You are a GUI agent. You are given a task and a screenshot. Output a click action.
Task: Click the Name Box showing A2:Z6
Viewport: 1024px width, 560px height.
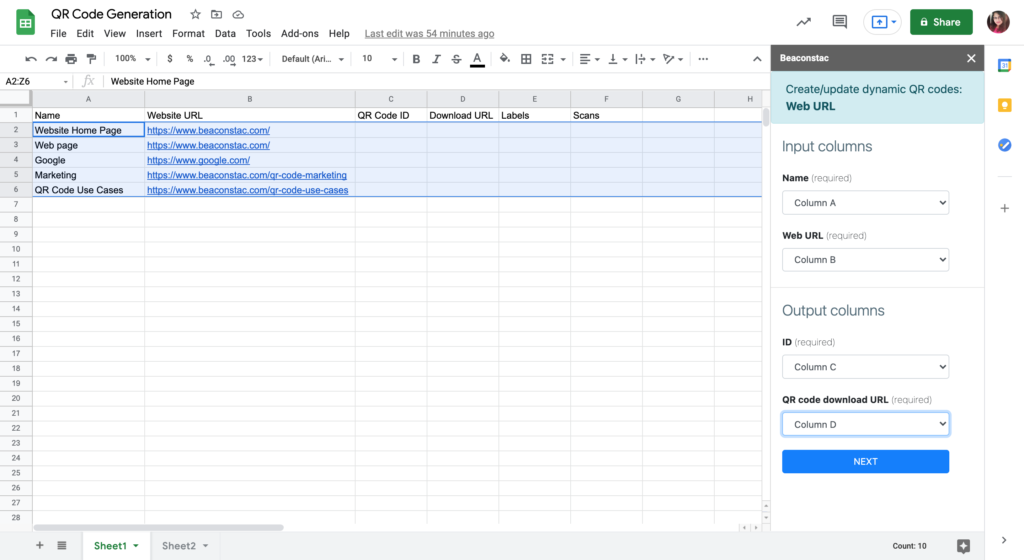[36, 81]
